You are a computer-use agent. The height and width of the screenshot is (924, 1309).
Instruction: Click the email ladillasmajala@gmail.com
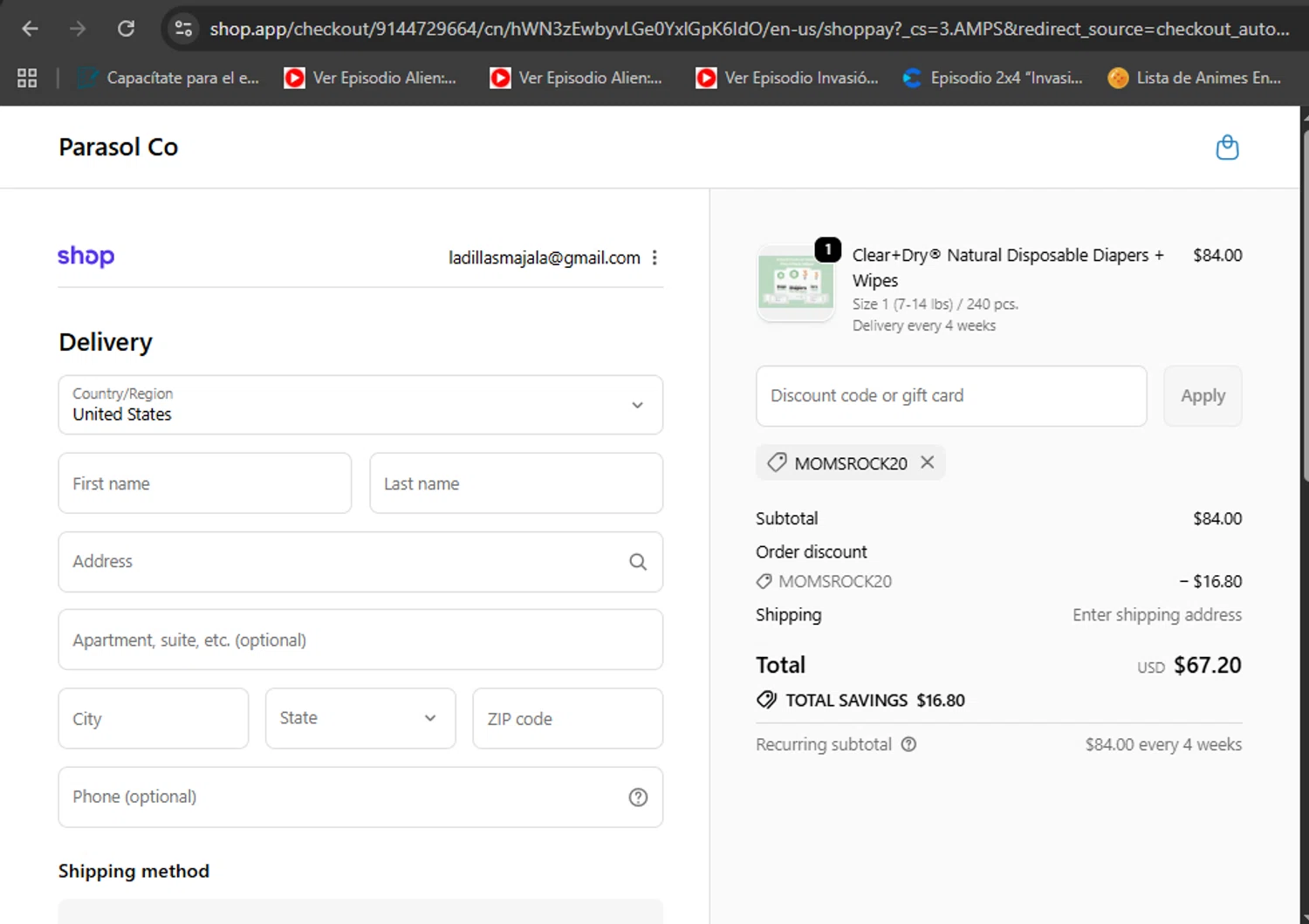click(x=545, y=257)
